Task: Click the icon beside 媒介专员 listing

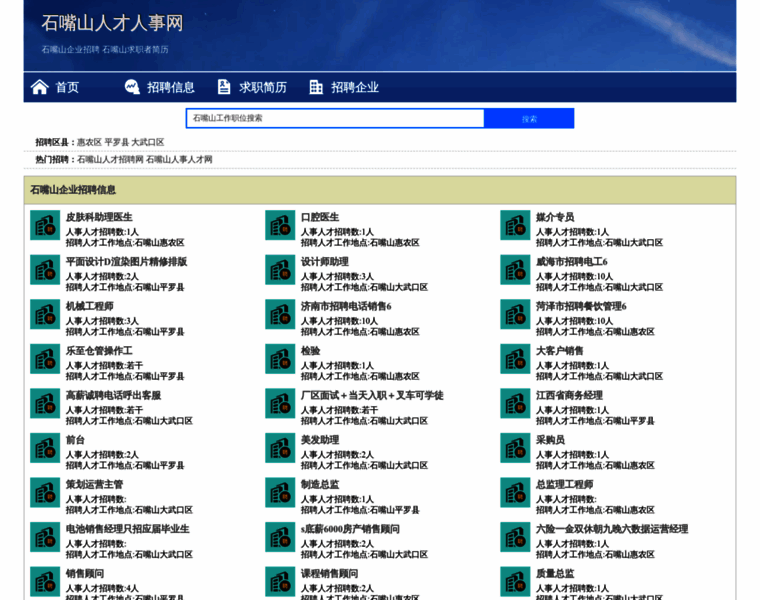Action: click(515, 225)
